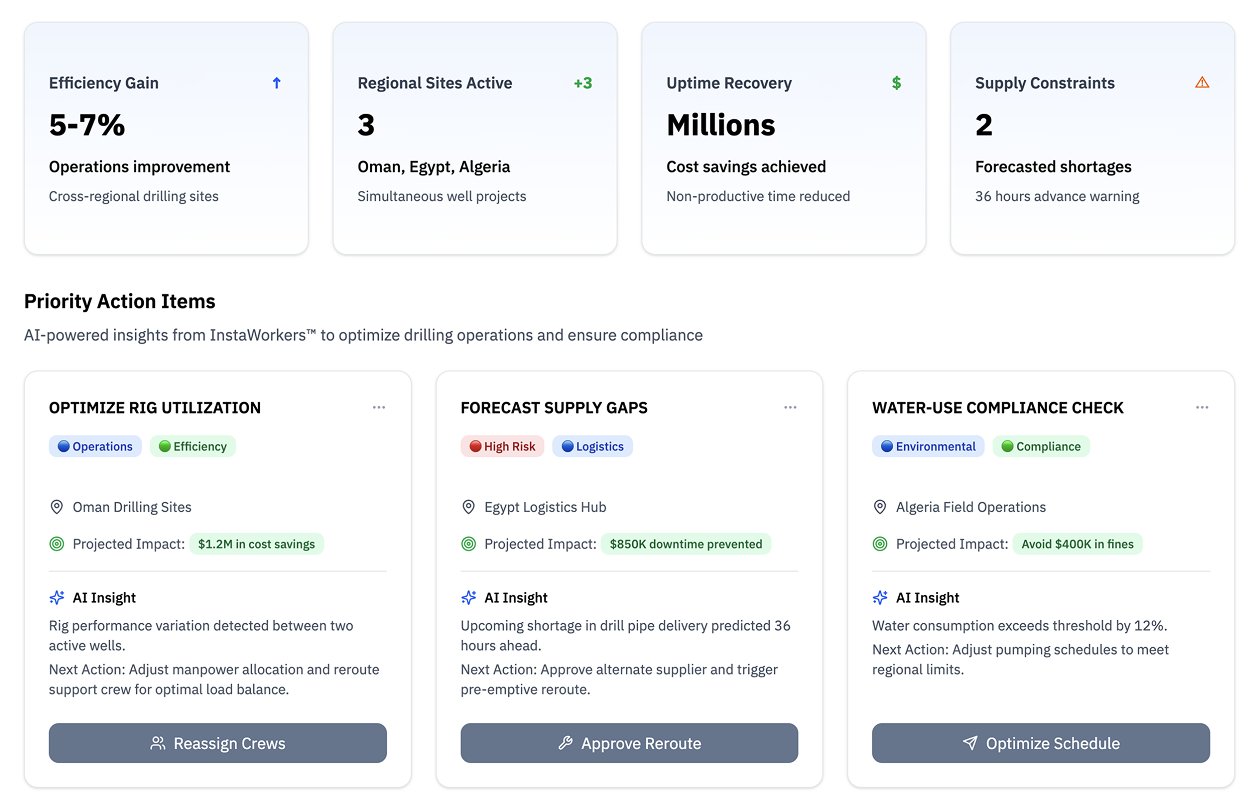
Task: Open the three-dot menu on Water-Use Compliance Check
Action: click(1202, 407)
